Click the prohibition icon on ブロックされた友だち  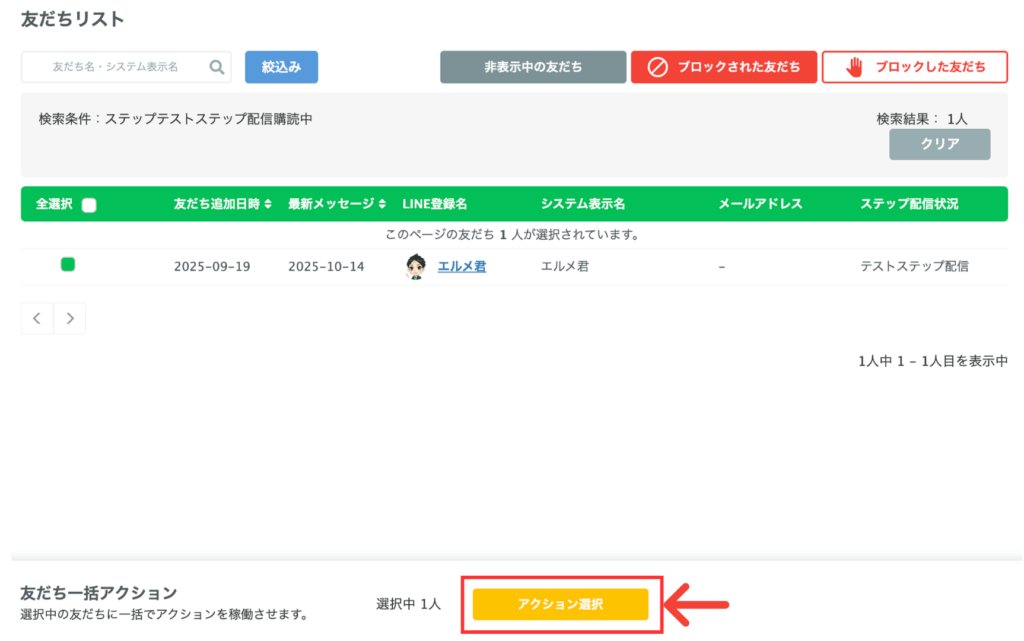click(657, 67)
